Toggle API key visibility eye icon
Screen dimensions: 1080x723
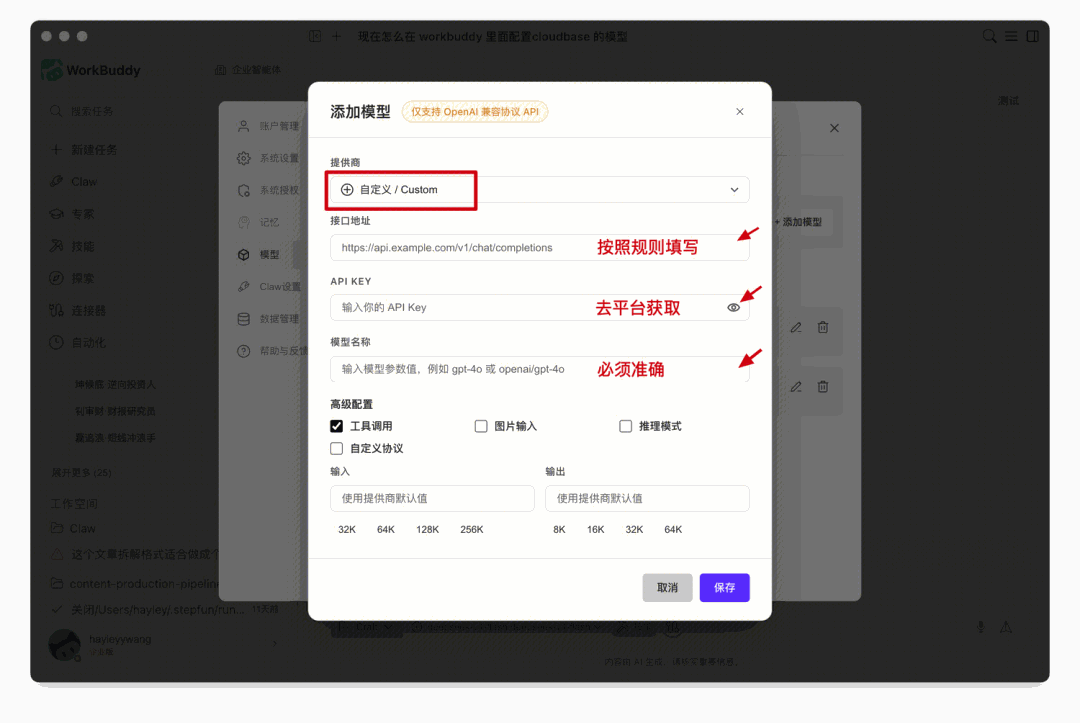[734, 308]
